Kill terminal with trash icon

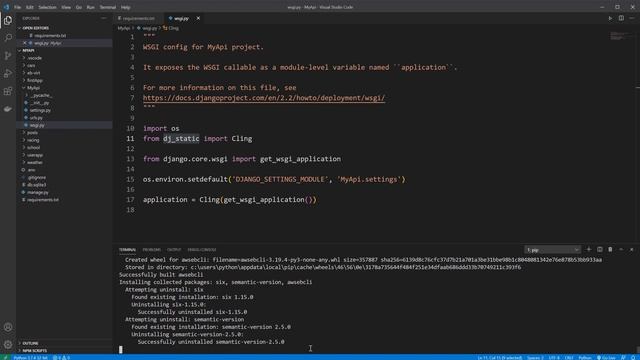(610, 249)
